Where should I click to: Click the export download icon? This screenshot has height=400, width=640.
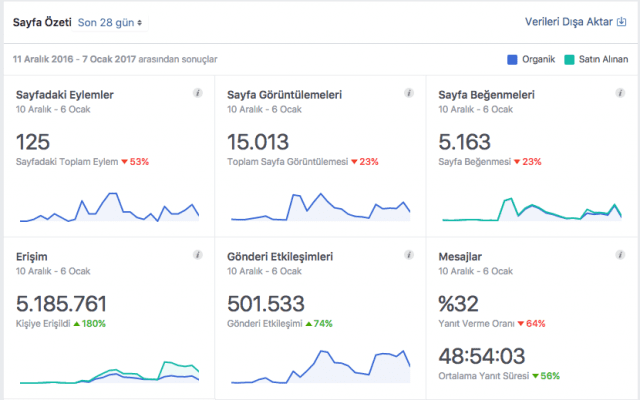[622, 21]
